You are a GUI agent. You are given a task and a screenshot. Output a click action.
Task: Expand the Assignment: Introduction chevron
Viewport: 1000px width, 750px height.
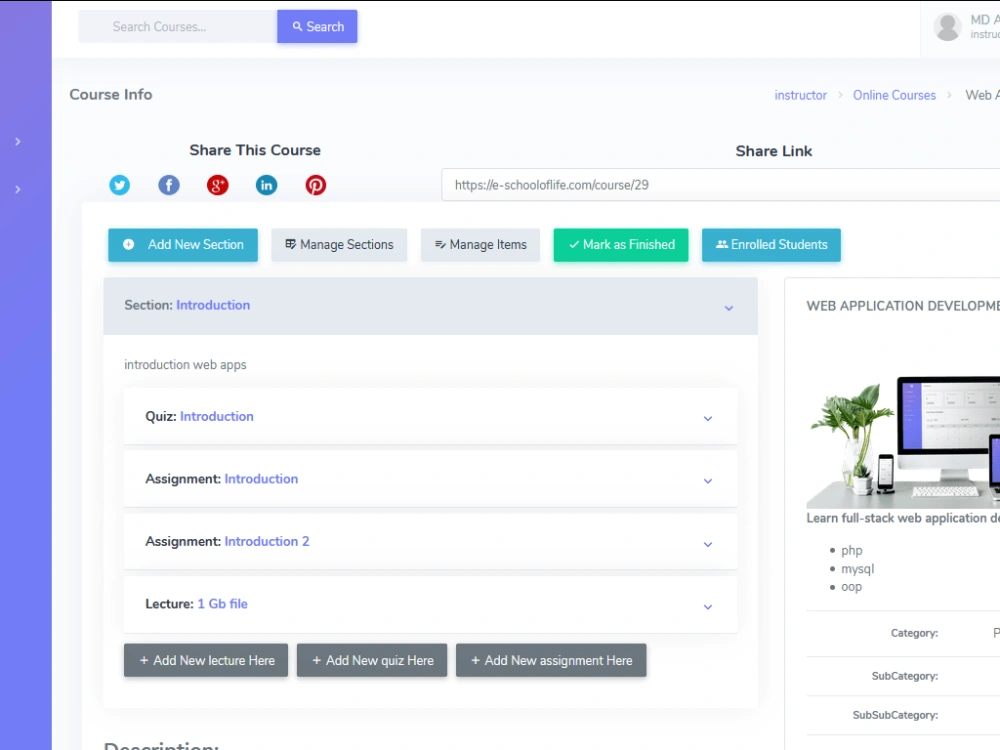point(708,481)
